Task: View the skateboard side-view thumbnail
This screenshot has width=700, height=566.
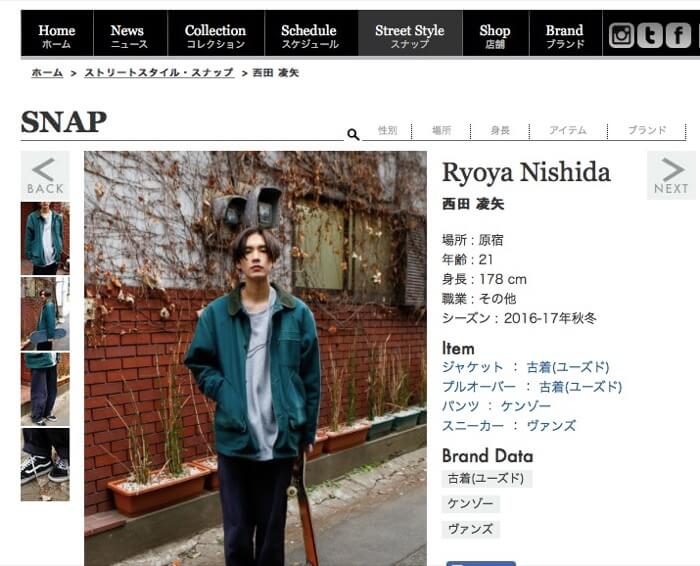Action: tap(45, 314)
